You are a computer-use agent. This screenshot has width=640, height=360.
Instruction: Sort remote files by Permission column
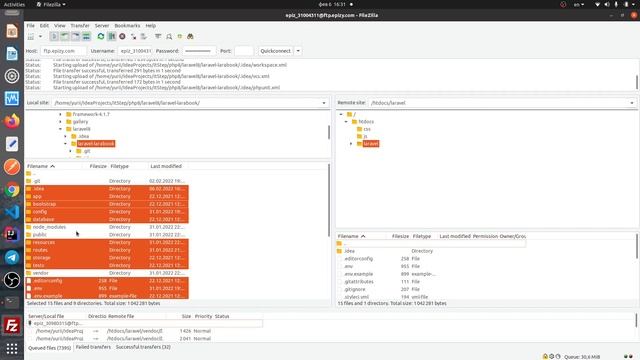[485, 236]
